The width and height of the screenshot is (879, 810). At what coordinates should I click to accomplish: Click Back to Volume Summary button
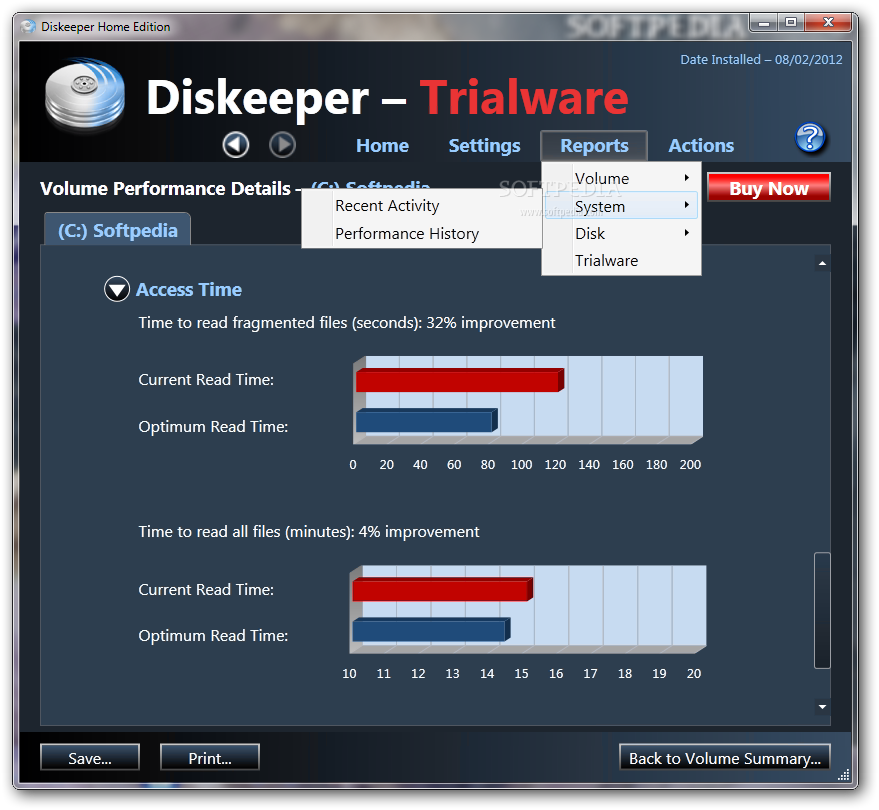coord(724,757)
